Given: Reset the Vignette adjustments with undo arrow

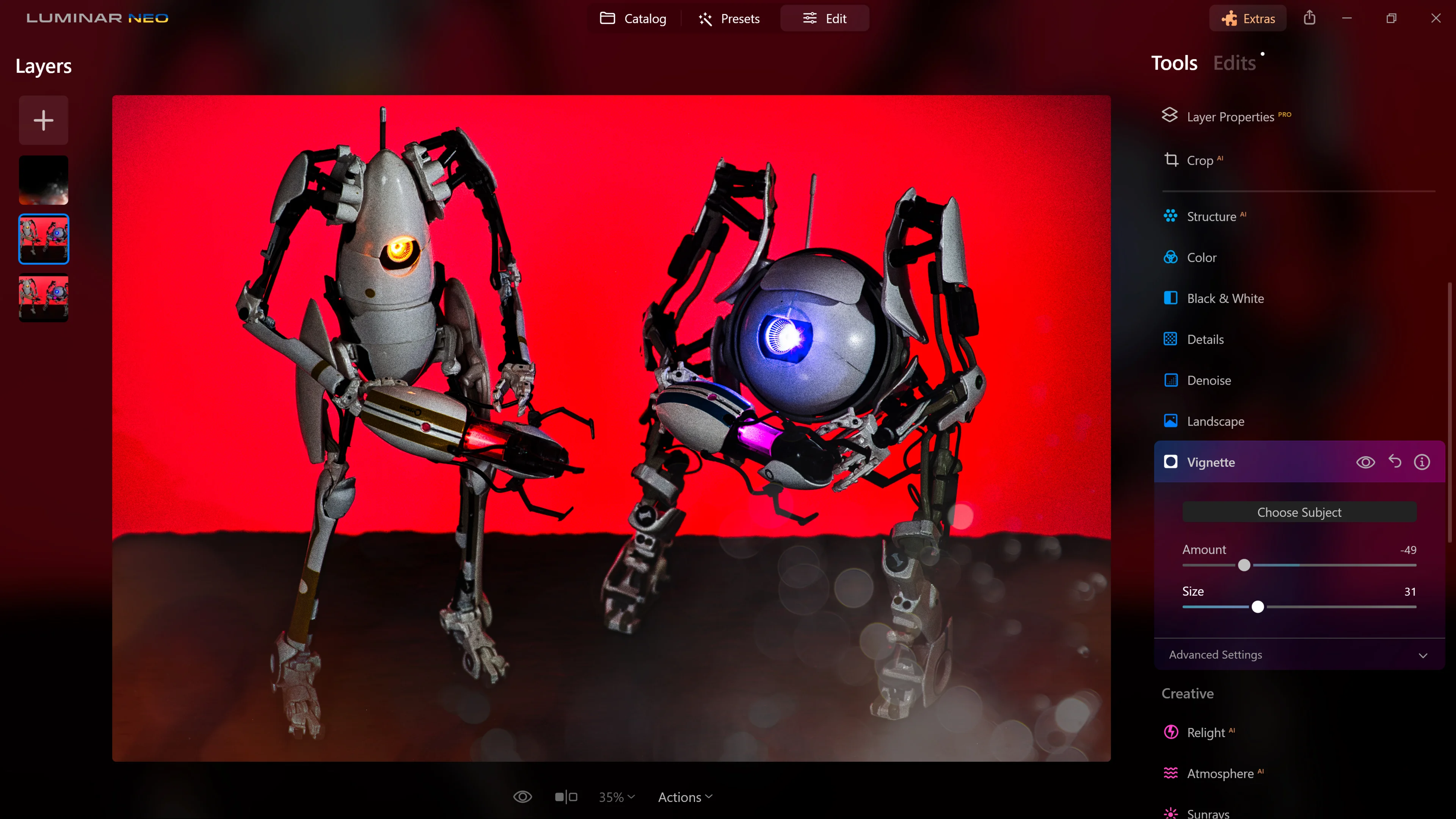Looking at the screenshot, I should tap(1395, 462).
